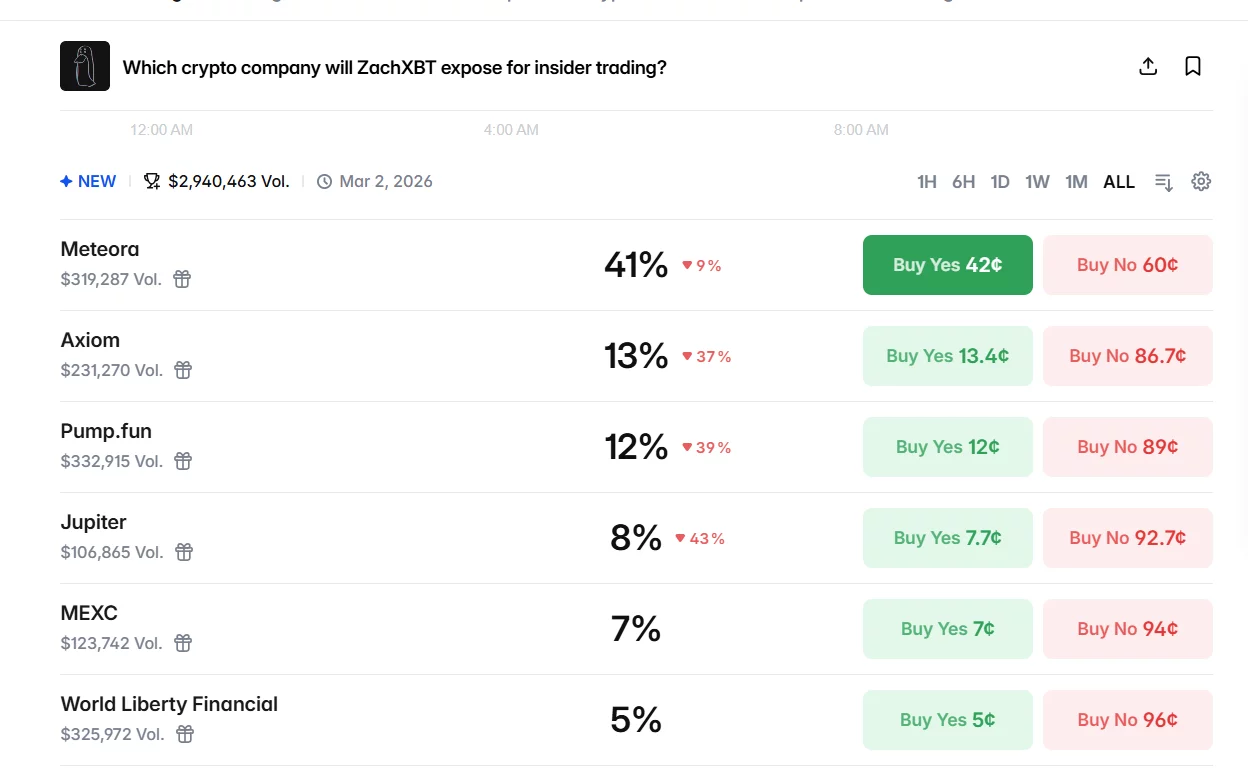Image resolution: width=1248 pixels, height=773 pixels.
Task: Click the rewards gift icon beside Meteora's volume
Action: point(182,279)
